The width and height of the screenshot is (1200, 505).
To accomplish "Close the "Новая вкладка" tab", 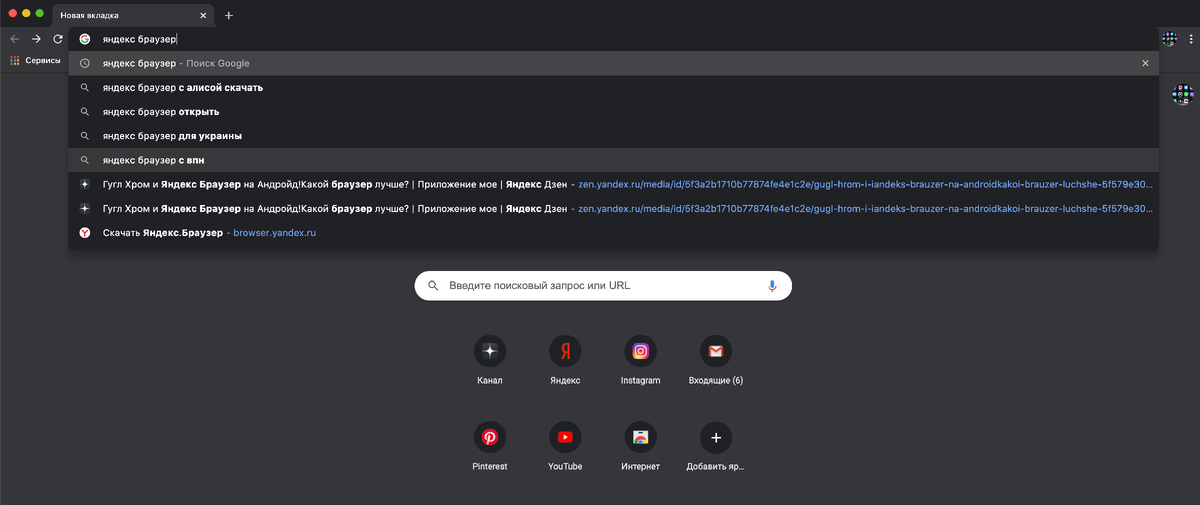I will tap(203, 16).
